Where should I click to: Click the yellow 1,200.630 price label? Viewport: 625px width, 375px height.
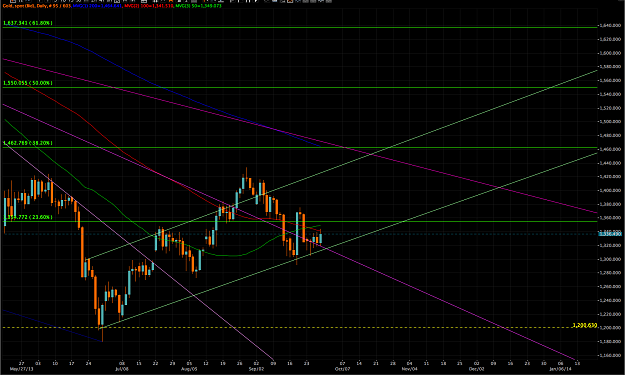[584, 326]
